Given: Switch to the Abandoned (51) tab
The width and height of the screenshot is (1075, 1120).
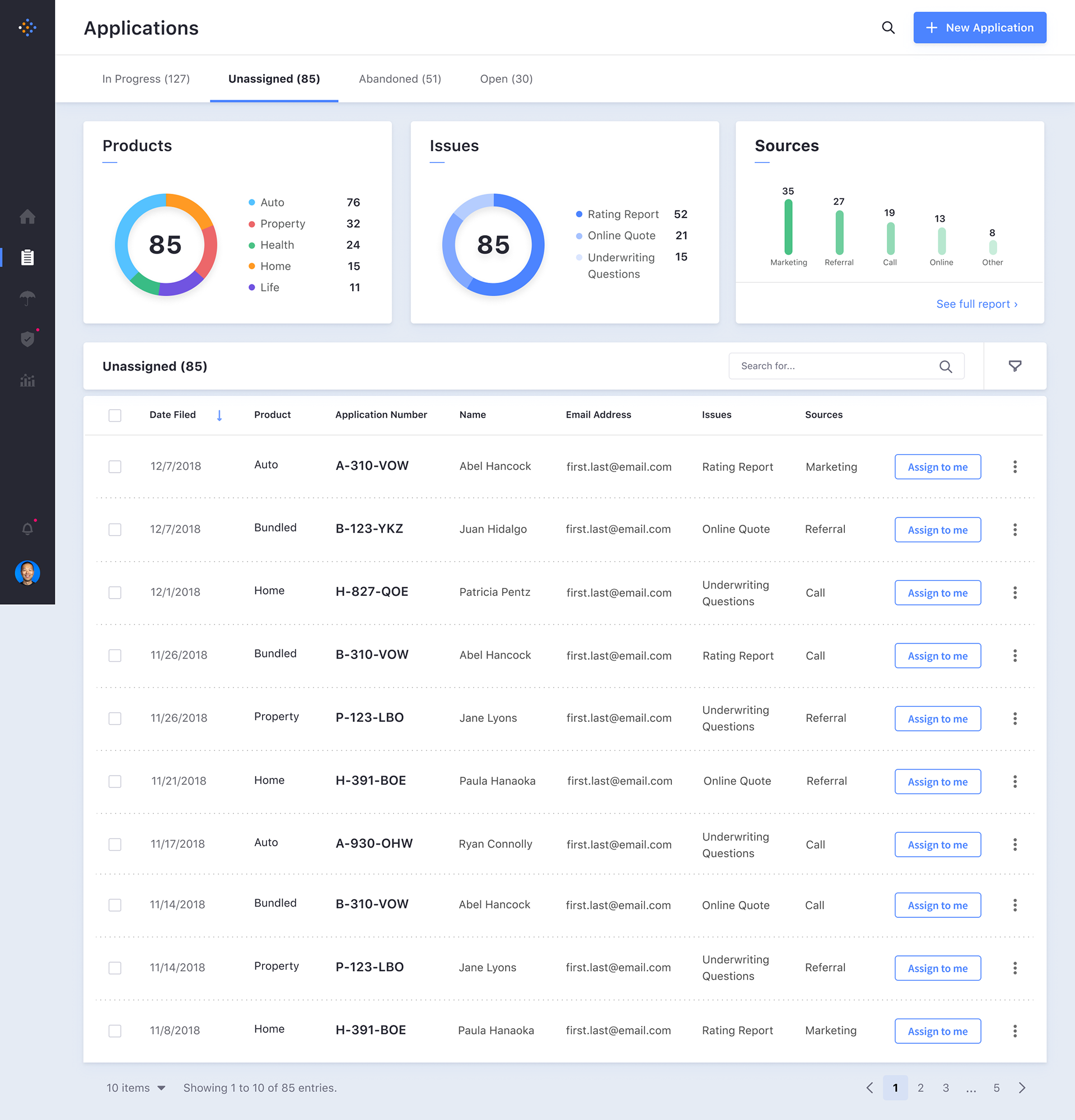Looking at the screenshot, I should (x=400, y=79).
